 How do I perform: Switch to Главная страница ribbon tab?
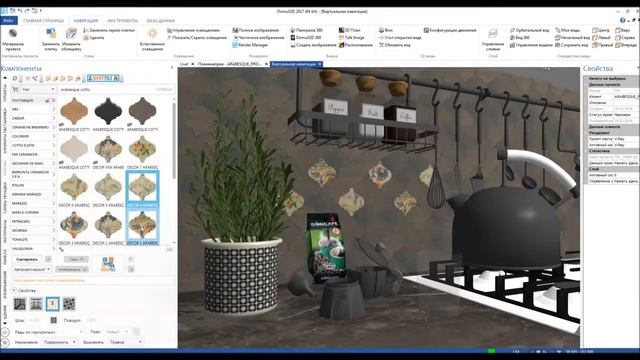click(x=43, y=20)
